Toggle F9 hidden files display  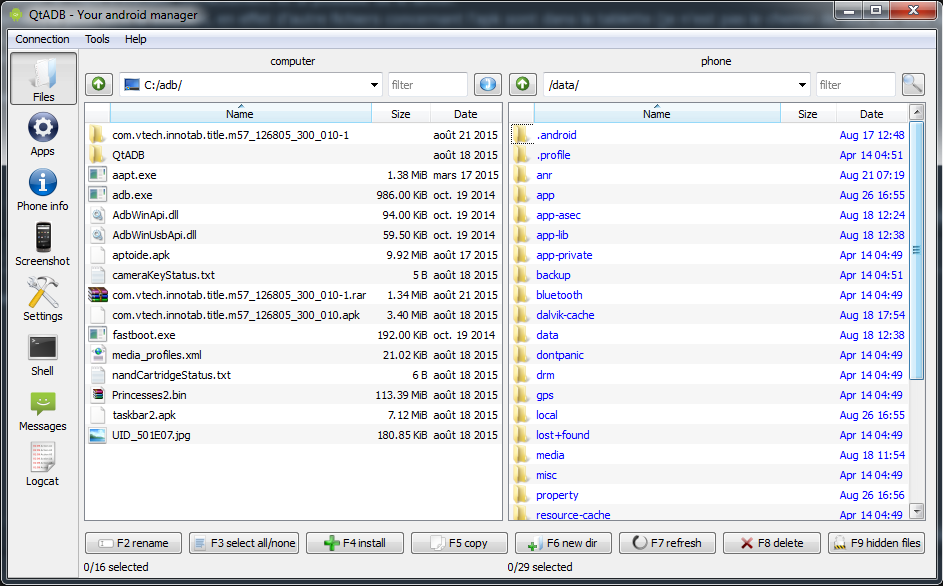876,543
